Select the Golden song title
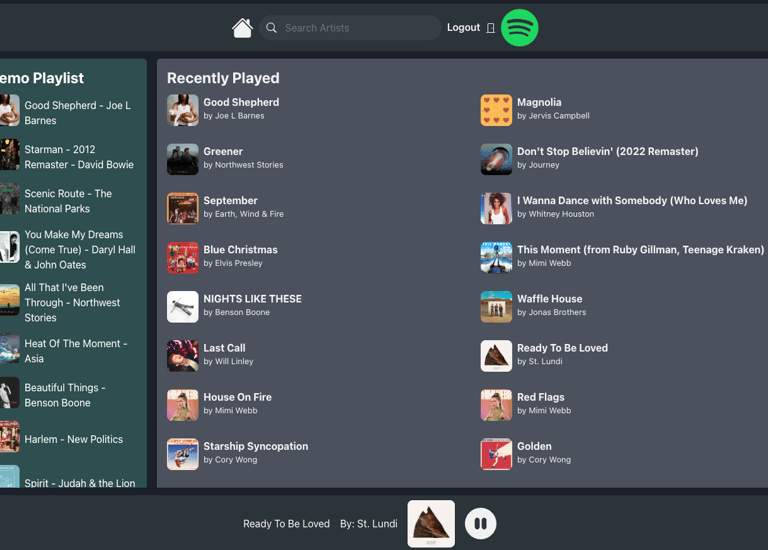768x550 pixels. tap(534, 446)
